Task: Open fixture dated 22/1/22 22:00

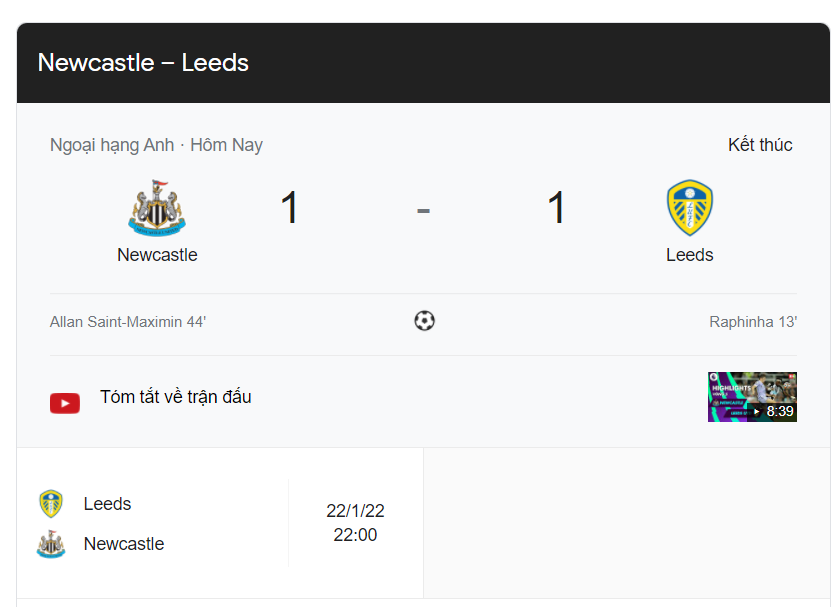Action: 220,523
